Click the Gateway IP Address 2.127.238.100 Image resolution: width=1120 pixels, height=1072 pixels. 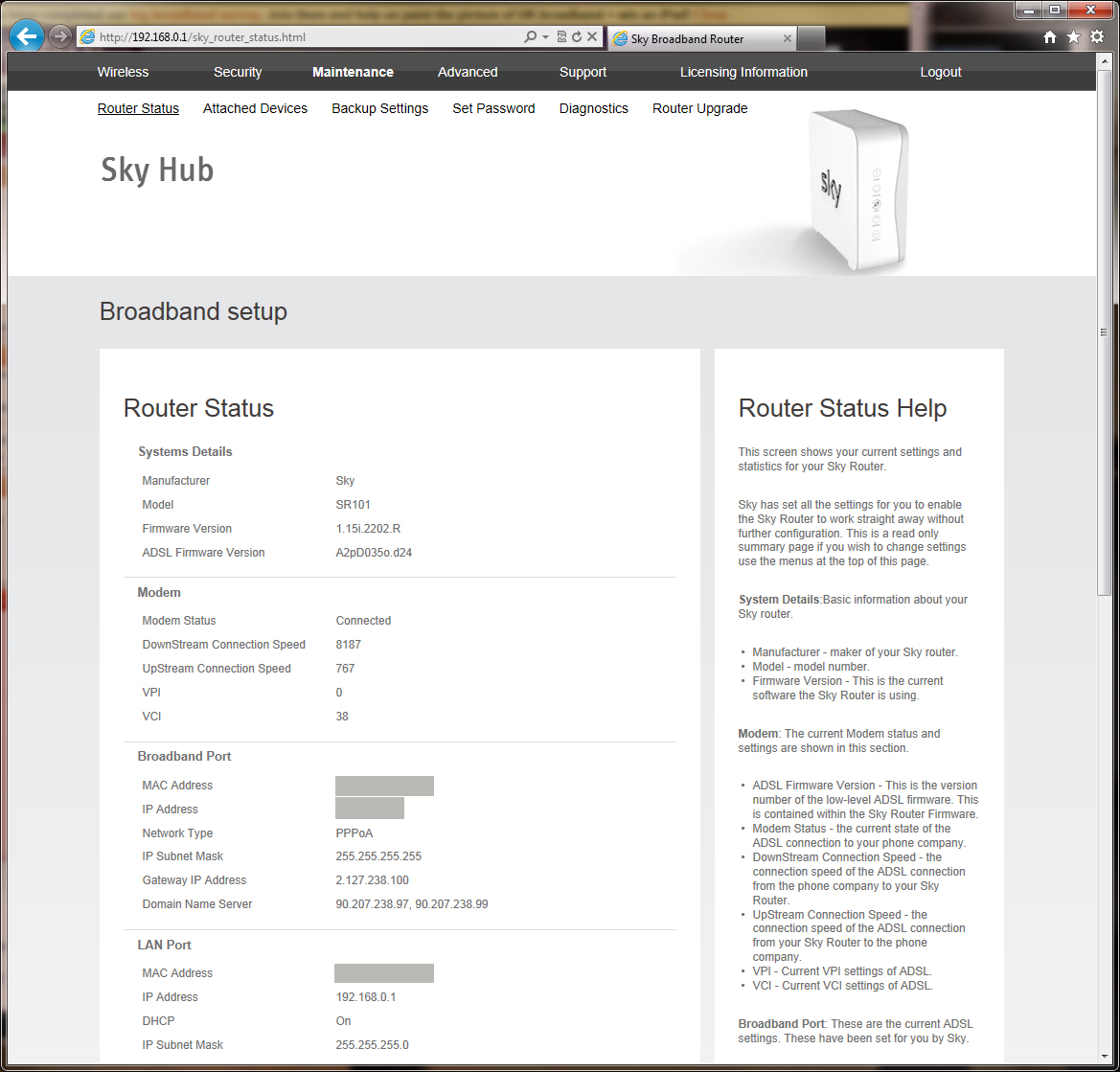click(372, 880)
